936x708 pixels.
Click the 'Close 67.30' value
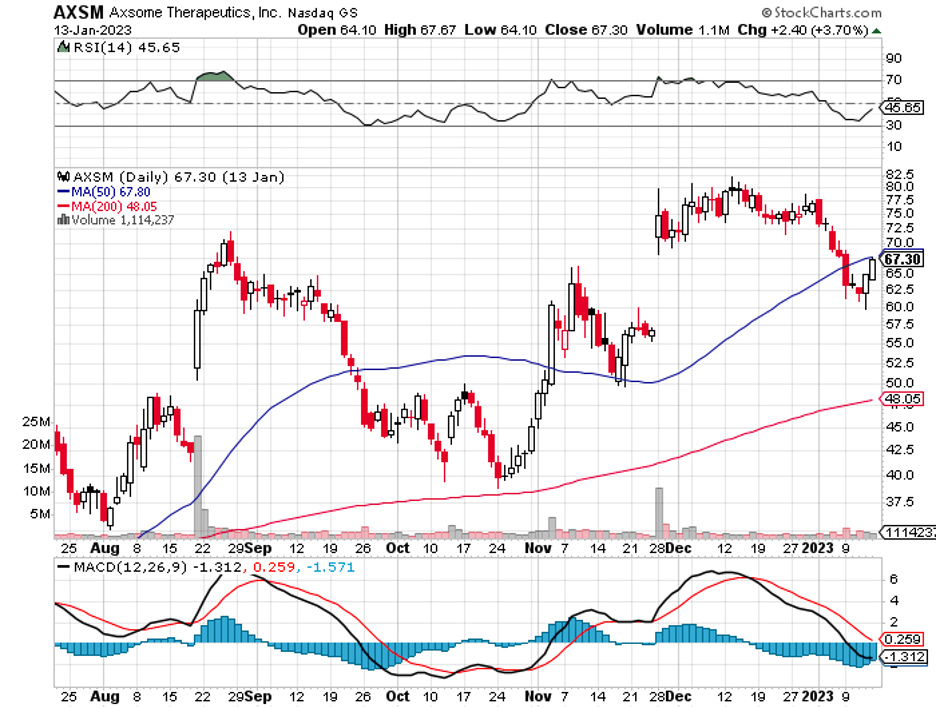(x=586, y=30)
